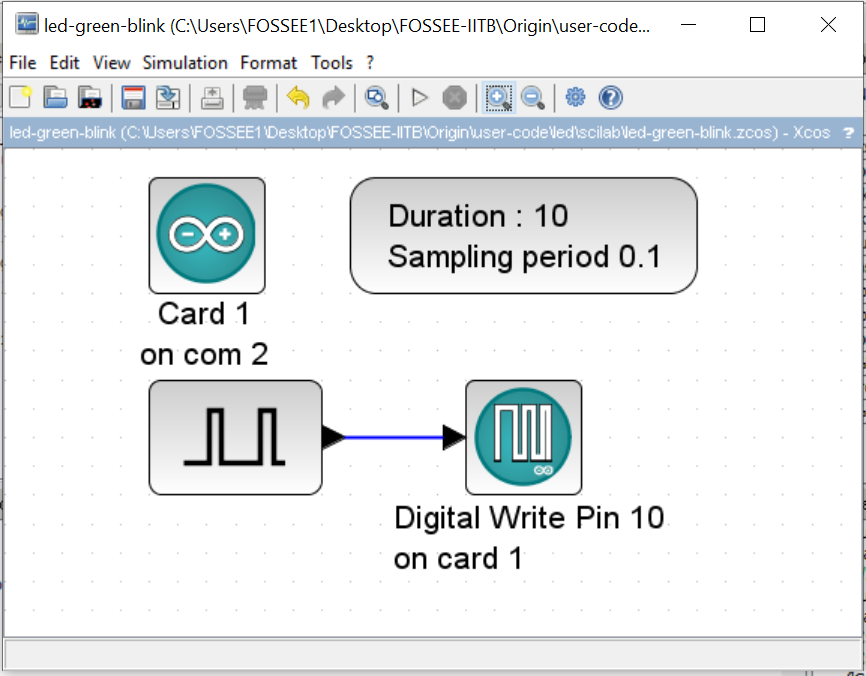Select the Digital Write block icon
The height and width of the screenshot is (676, 866).
(x=524, y=437)
